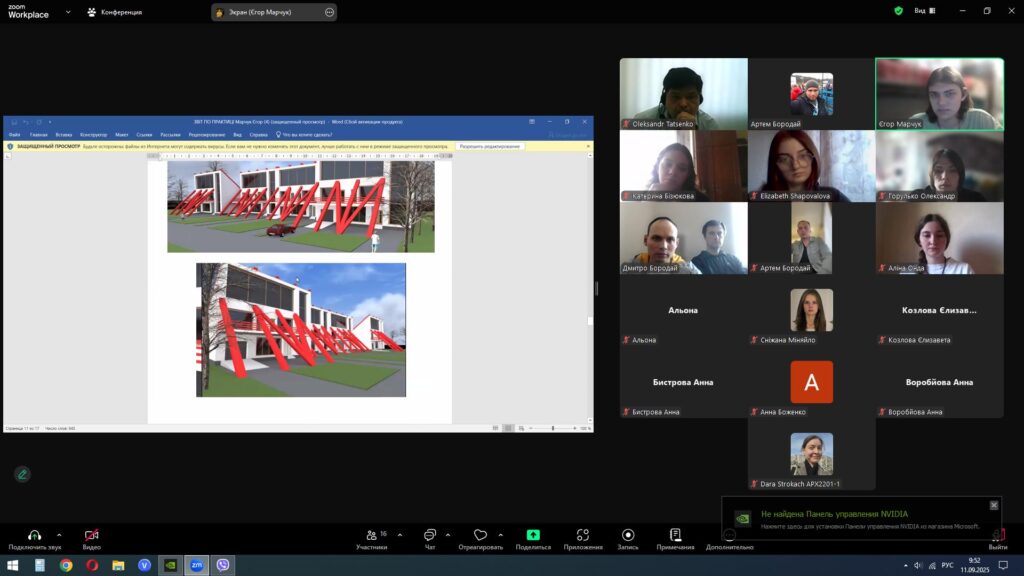Click the РУС input language indicator
Image resolution: width=1024 pixels, height=576 pixels.
coord(947,566)
